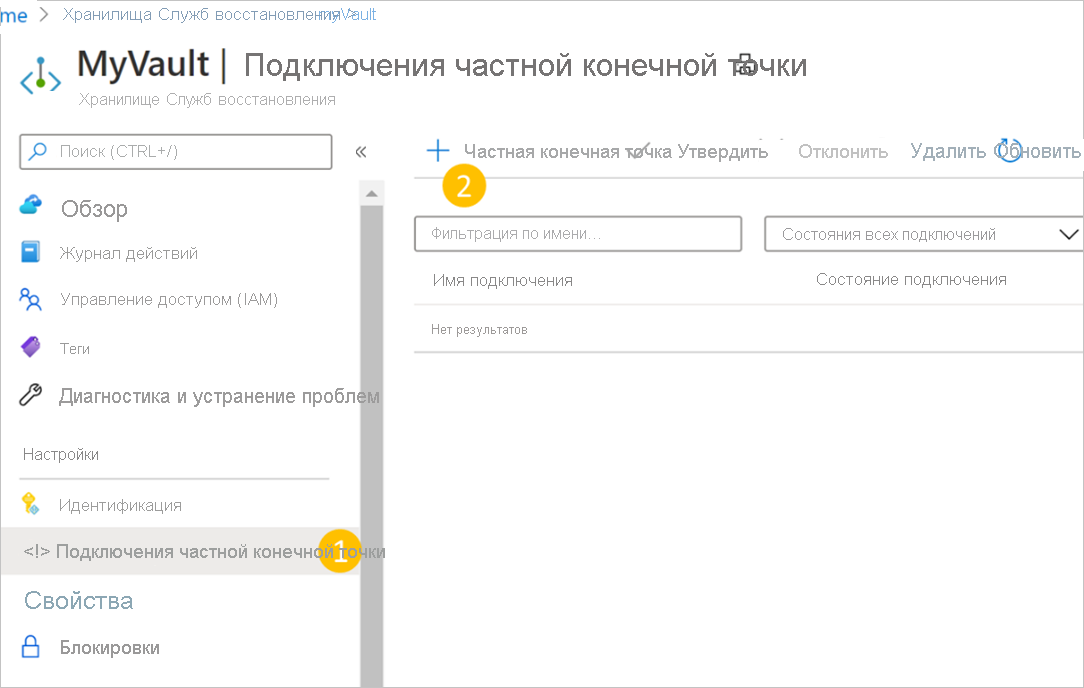Select the Журнал действий activity log icon

[x=31, y=253]
